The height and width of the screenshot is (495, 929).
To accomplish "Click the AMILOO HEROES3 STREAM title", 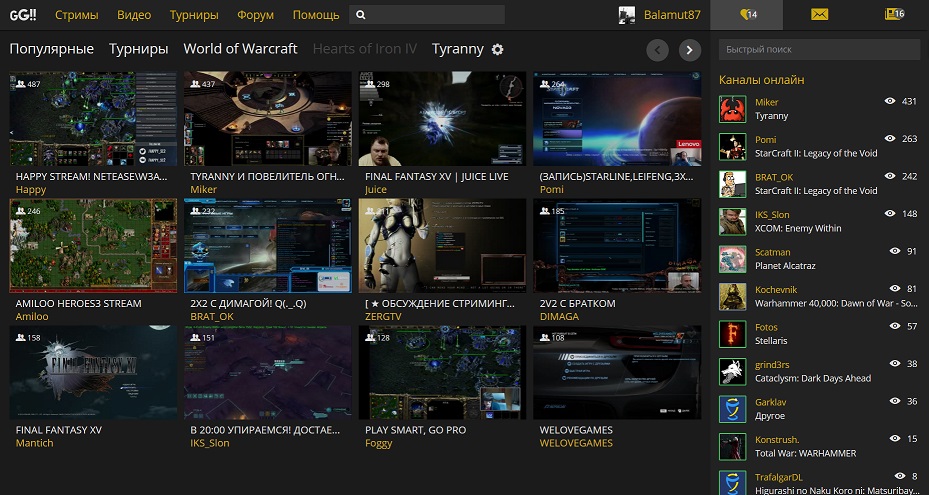I will [x=78, y=303].
